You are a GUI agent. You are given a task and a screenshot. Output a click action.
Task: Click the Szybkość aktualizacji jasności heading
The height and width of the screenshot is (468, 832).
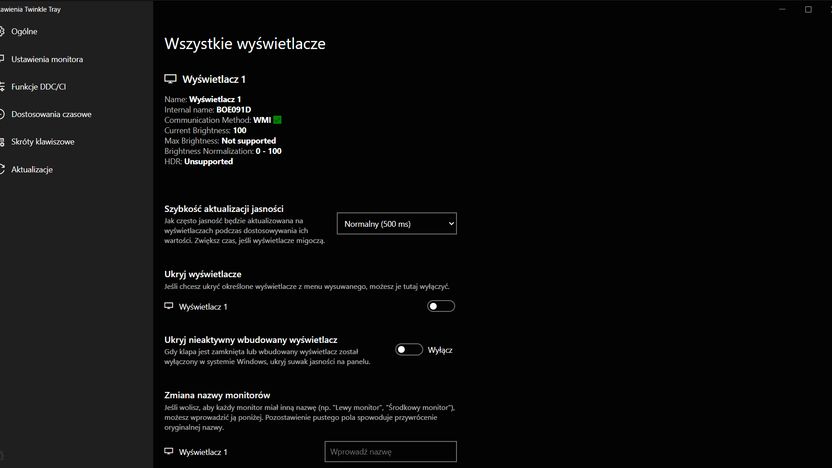[224, 209]
